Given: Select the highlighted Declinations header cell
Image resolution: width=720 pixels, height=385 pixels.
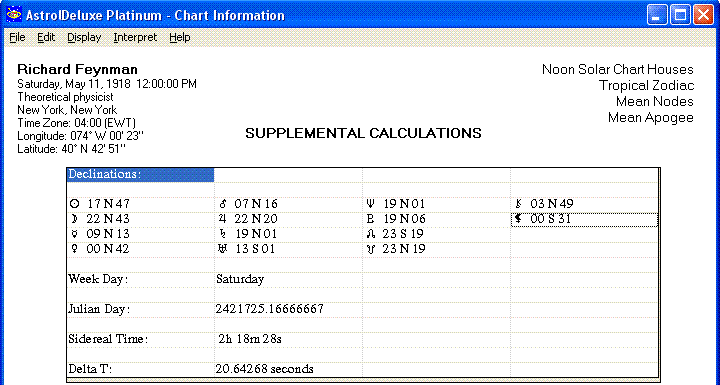Looking at the screenshot, I should [140, 175].
